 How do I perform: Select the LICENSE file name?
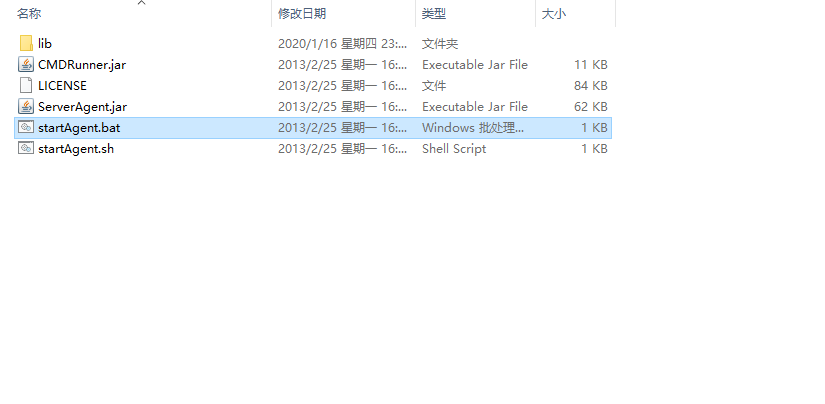(x=62, y=86)
